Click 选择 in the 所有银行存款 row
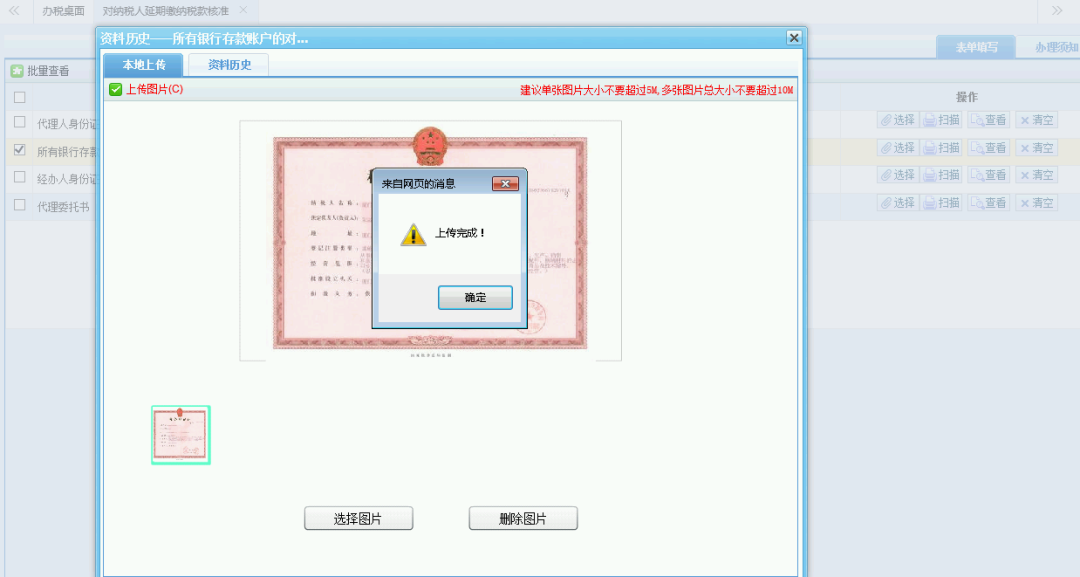The height and width of the screenshot is (577, 1080). pyautogui.click(x=898, y=148)
